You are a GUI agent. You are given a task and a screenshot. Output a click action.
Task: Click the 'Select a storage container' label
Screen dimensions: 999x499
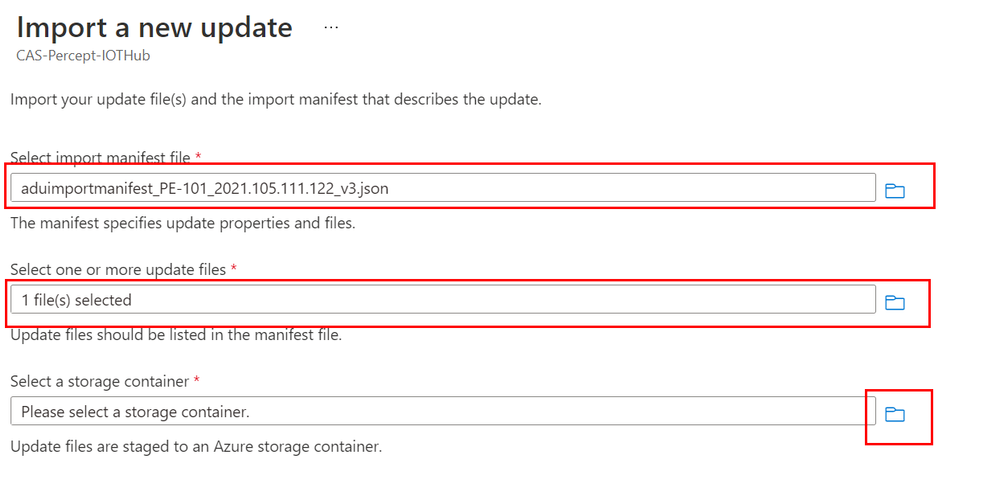100,381
